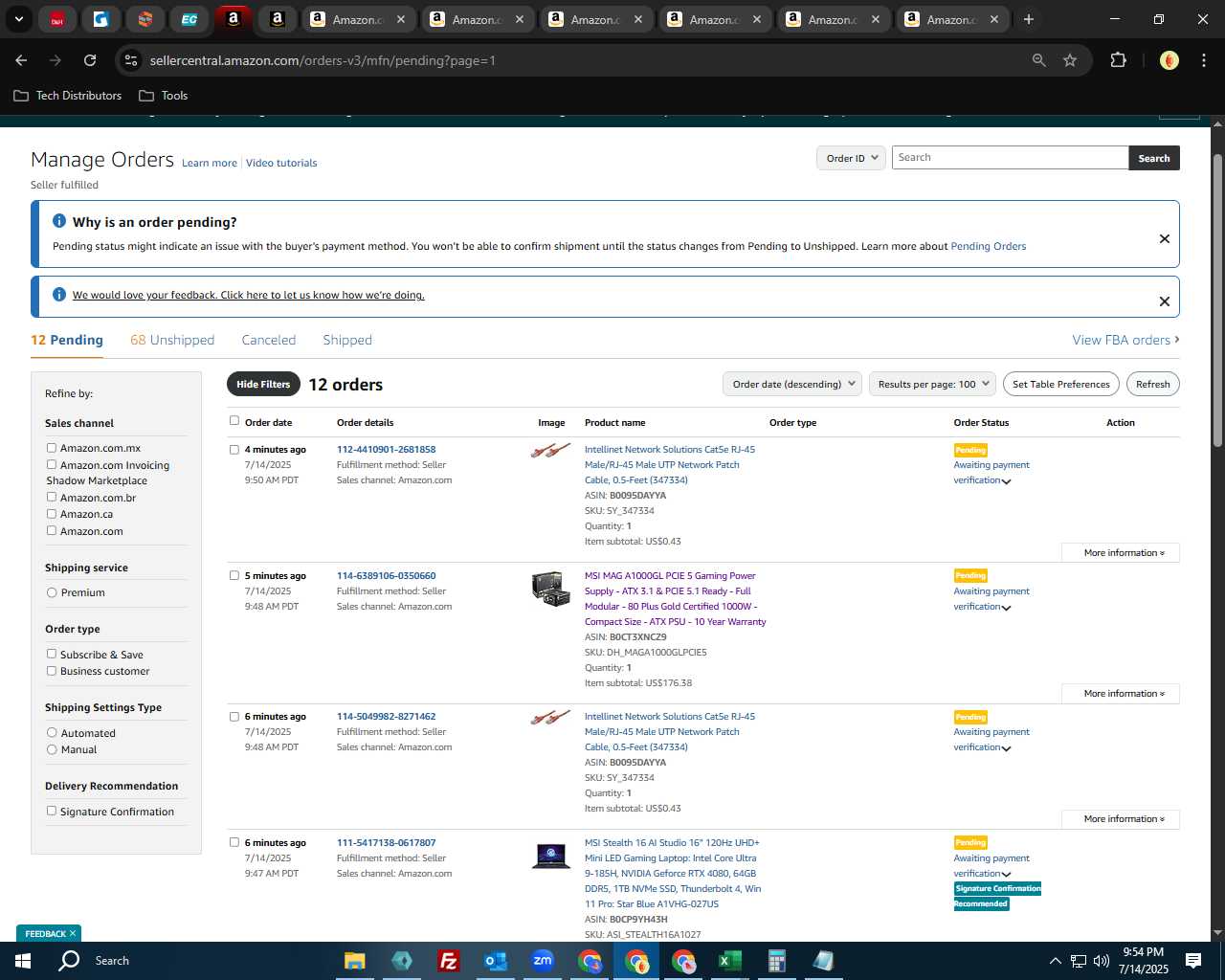The height and width of the screenshot is (980, 1225).
Task: Open the Order date (descending) sort dropdown
Action: [792, 384]
